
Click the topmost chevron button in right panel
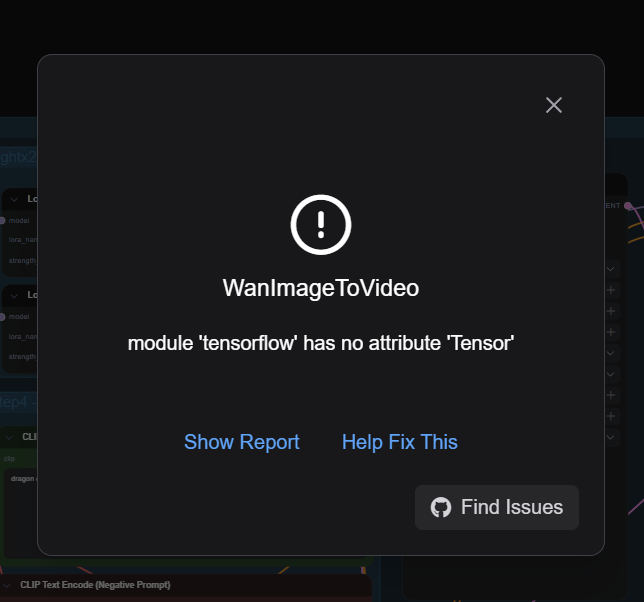pyautogui.click(x=611, y=269)
